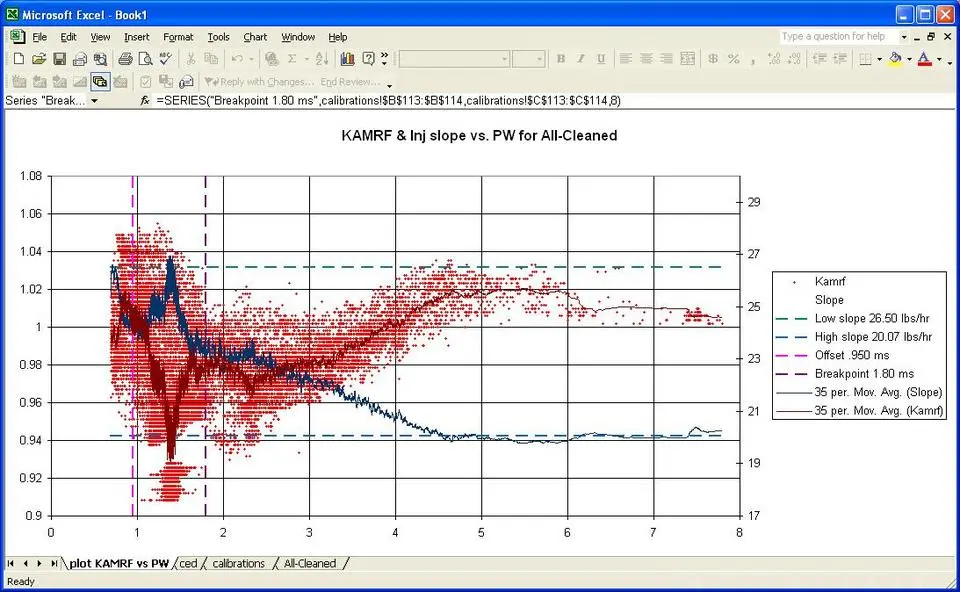This screenshot has height=592, width=960.
Task: Launch the Chart Wizard
Action: click(x=348, y=59)
